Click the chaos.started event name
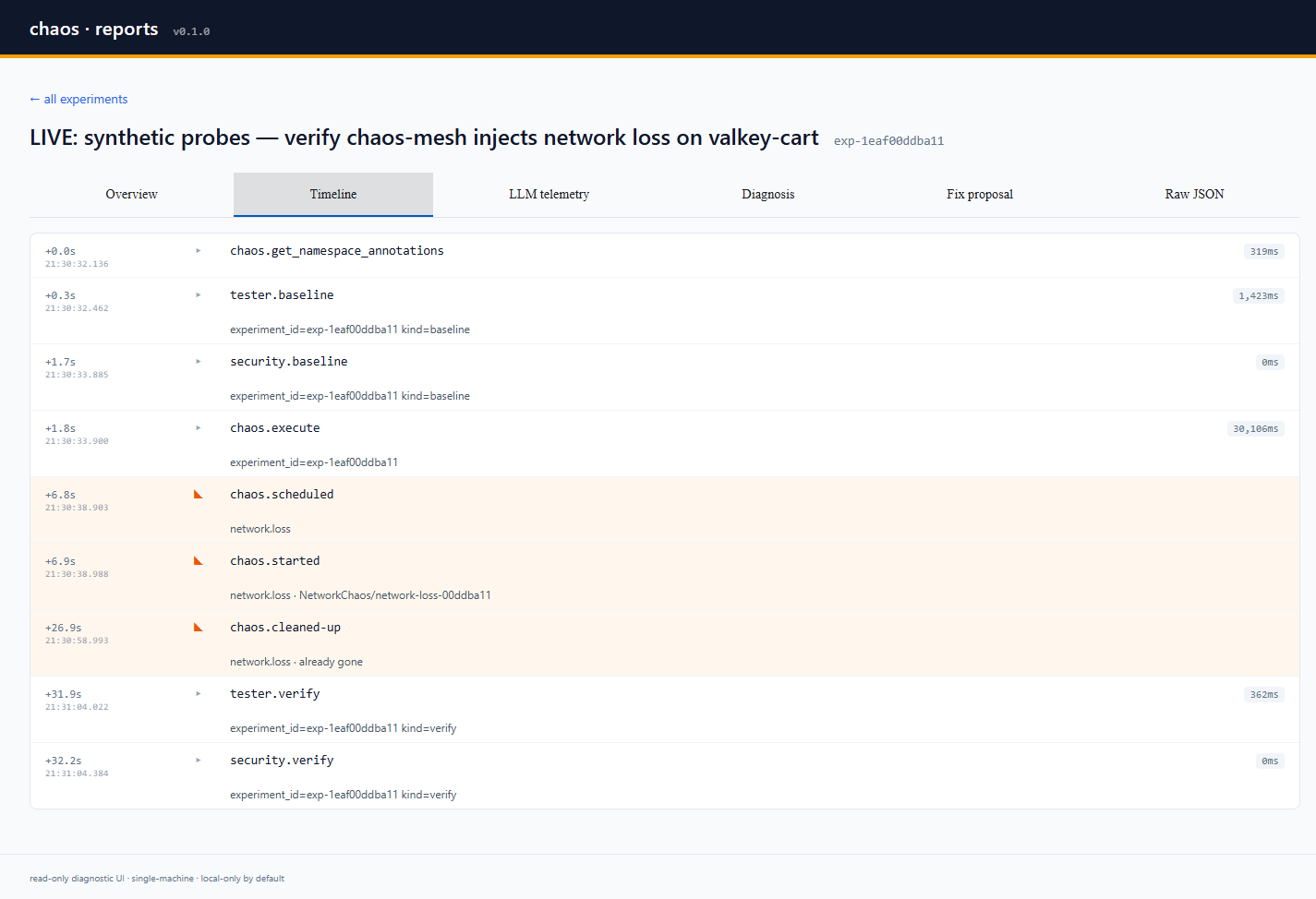Viewport: 1316px width, 899px height. (275, 561)
